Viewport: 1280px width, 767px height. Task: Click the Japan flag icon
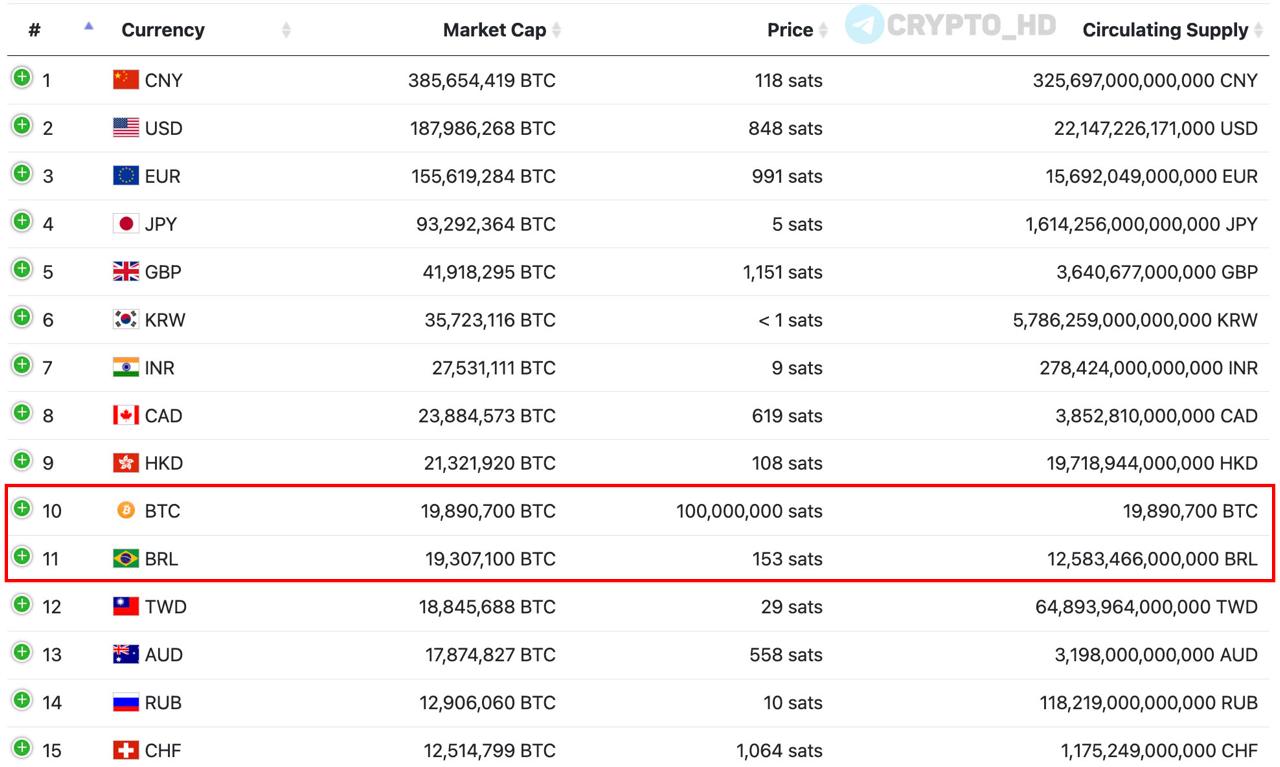click(x=126, y=224)
